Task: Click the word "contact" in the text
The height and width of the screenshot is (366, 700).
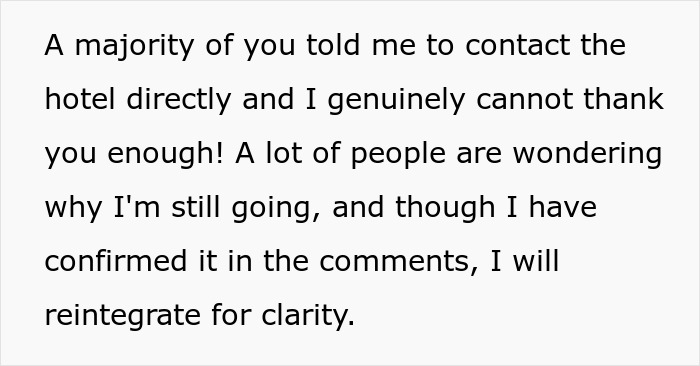Action: click(x=517, y=45)
